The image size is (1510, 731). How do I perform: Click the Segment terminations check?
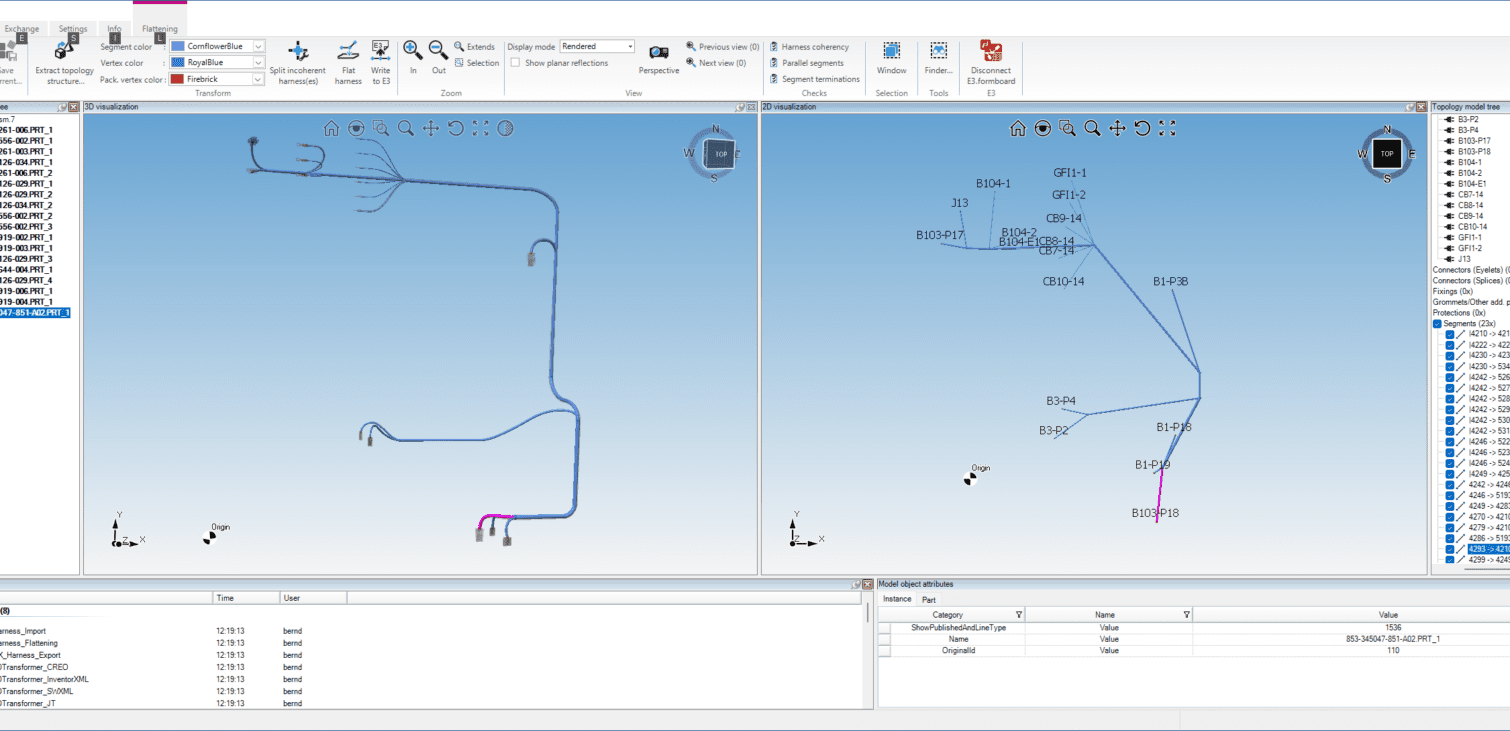819,79
